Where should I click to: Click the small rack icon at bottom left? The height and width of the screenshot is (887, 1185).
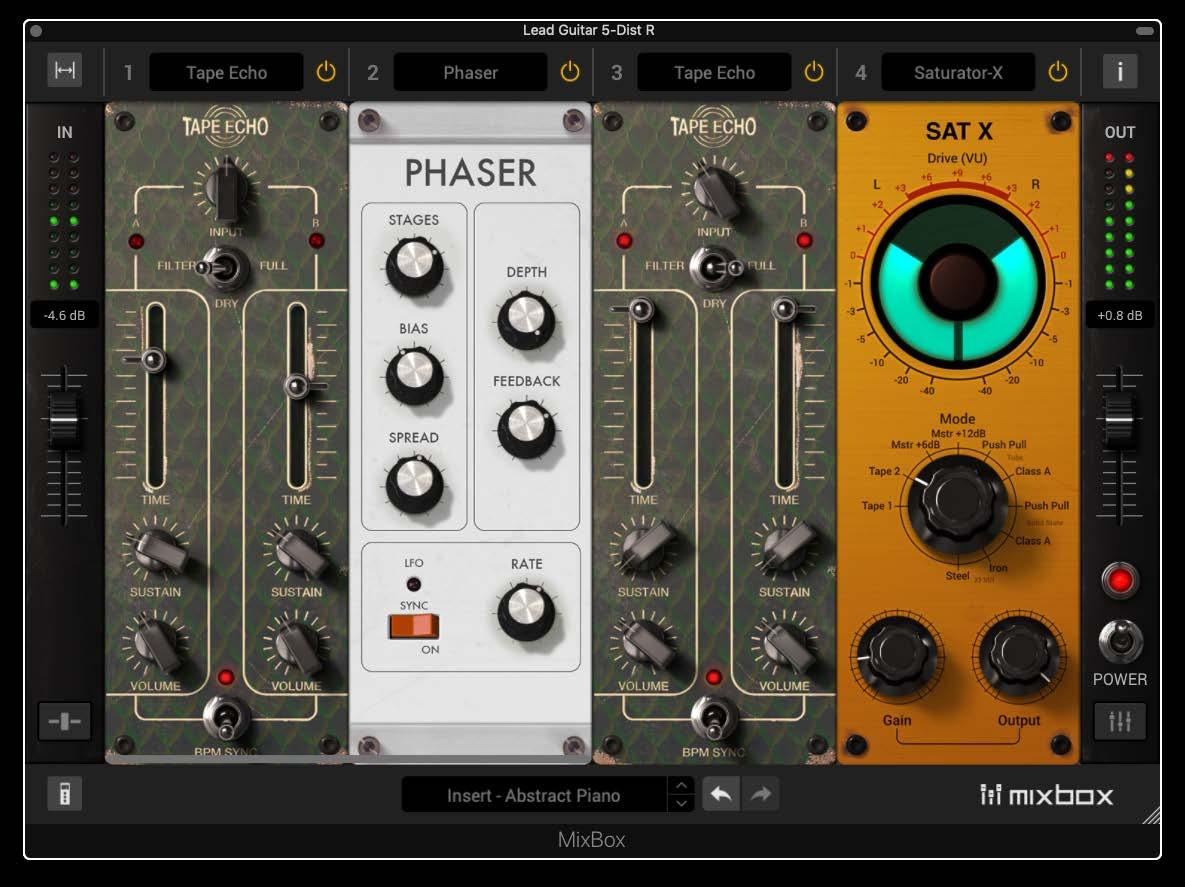65,794
